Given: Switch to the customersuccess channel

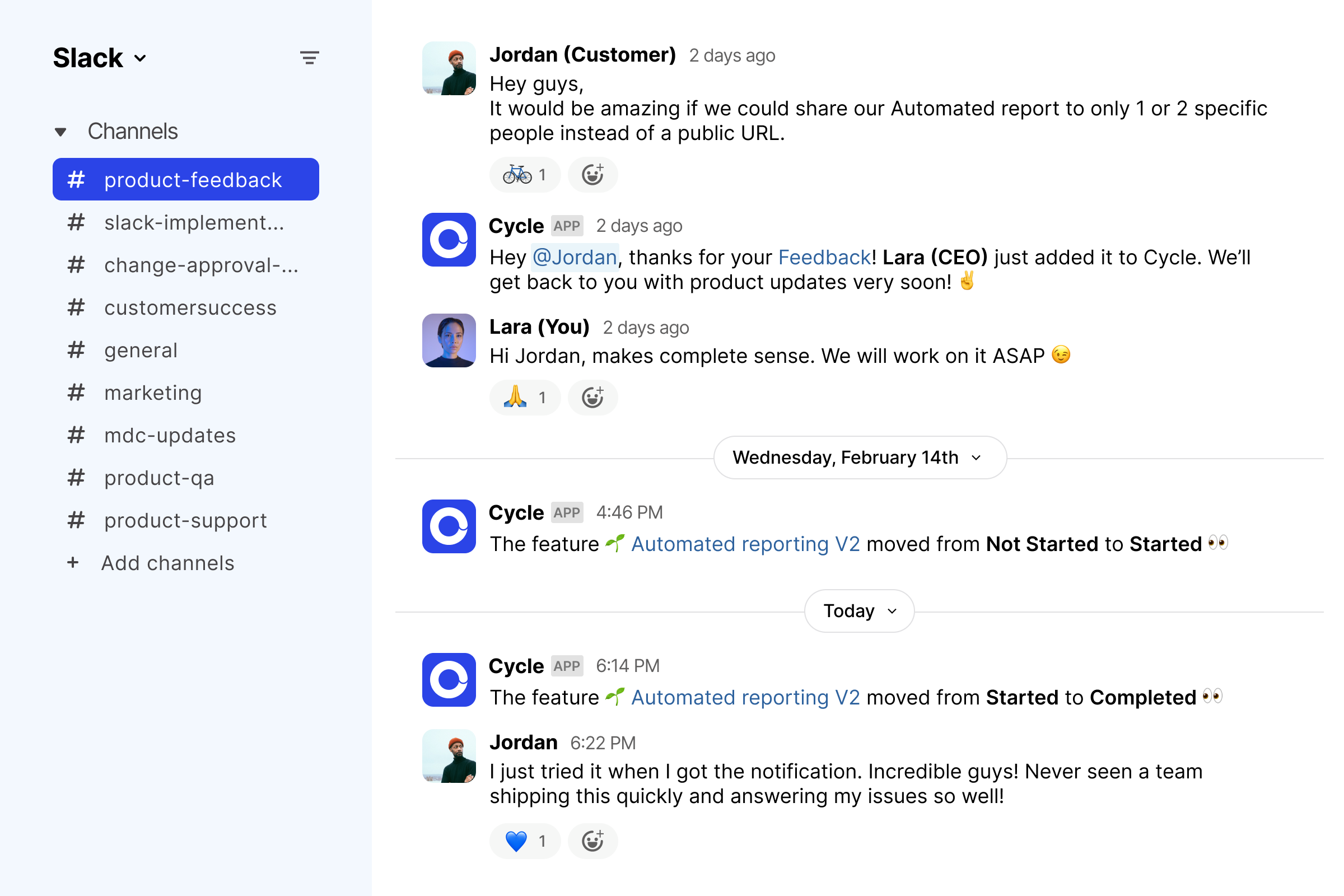Looking at the screenshot, I should 186,307.
